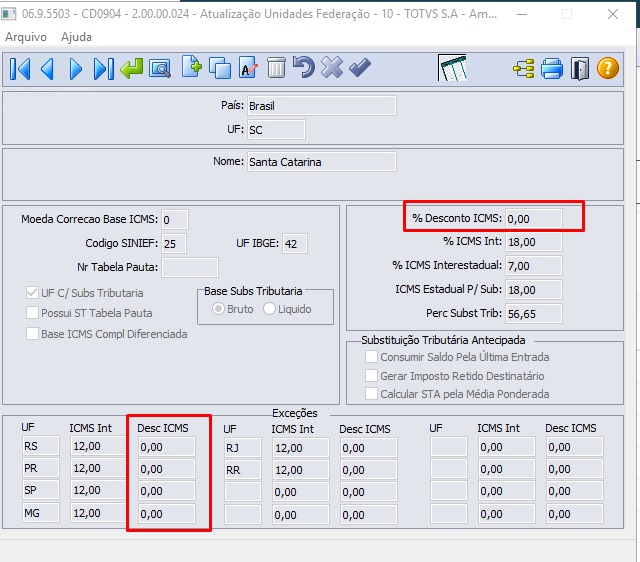Screen dimensions: 640x562
Task: Open the search magnifier icon
Action: (x=160, y=69)
